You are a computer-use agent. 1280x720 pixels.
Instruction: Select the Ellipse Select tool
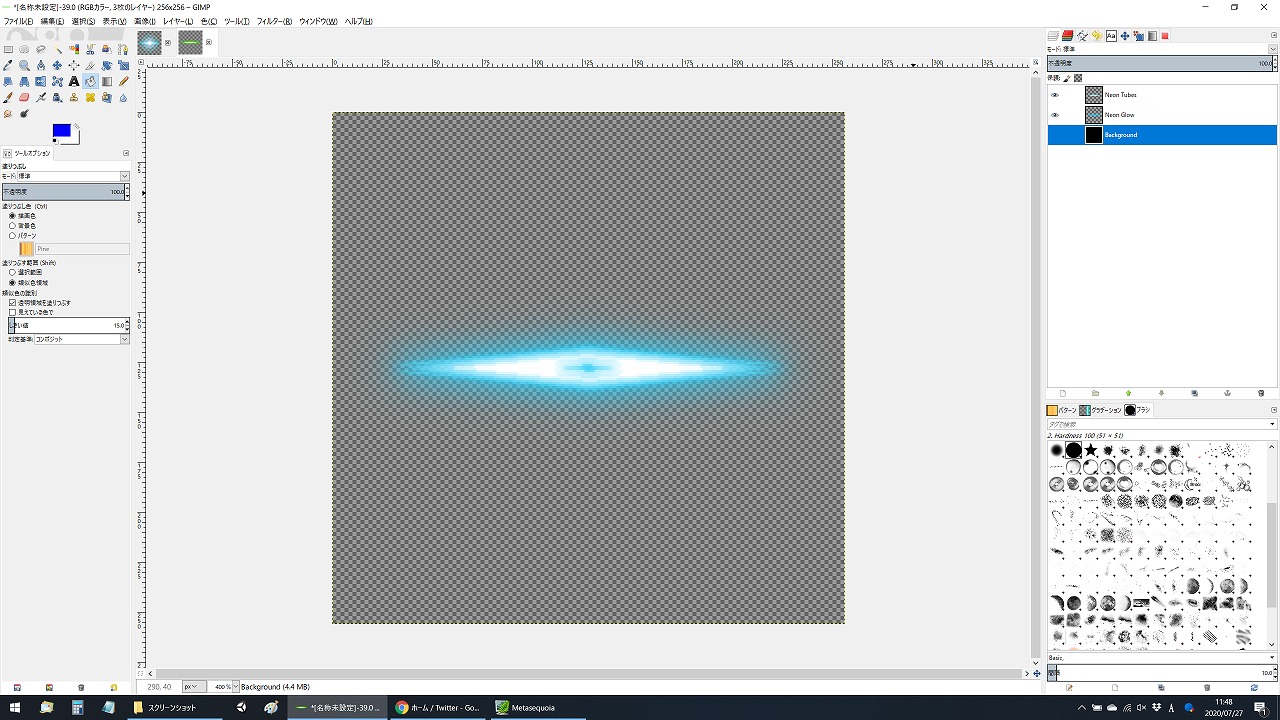pos(24,49)
